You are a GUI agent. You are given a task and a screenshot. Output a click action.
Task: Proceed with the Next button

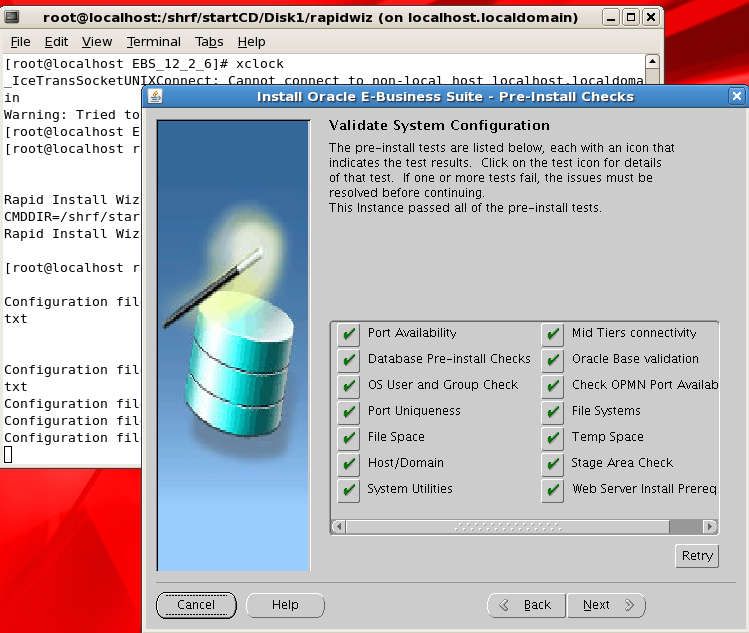[606, 605]
